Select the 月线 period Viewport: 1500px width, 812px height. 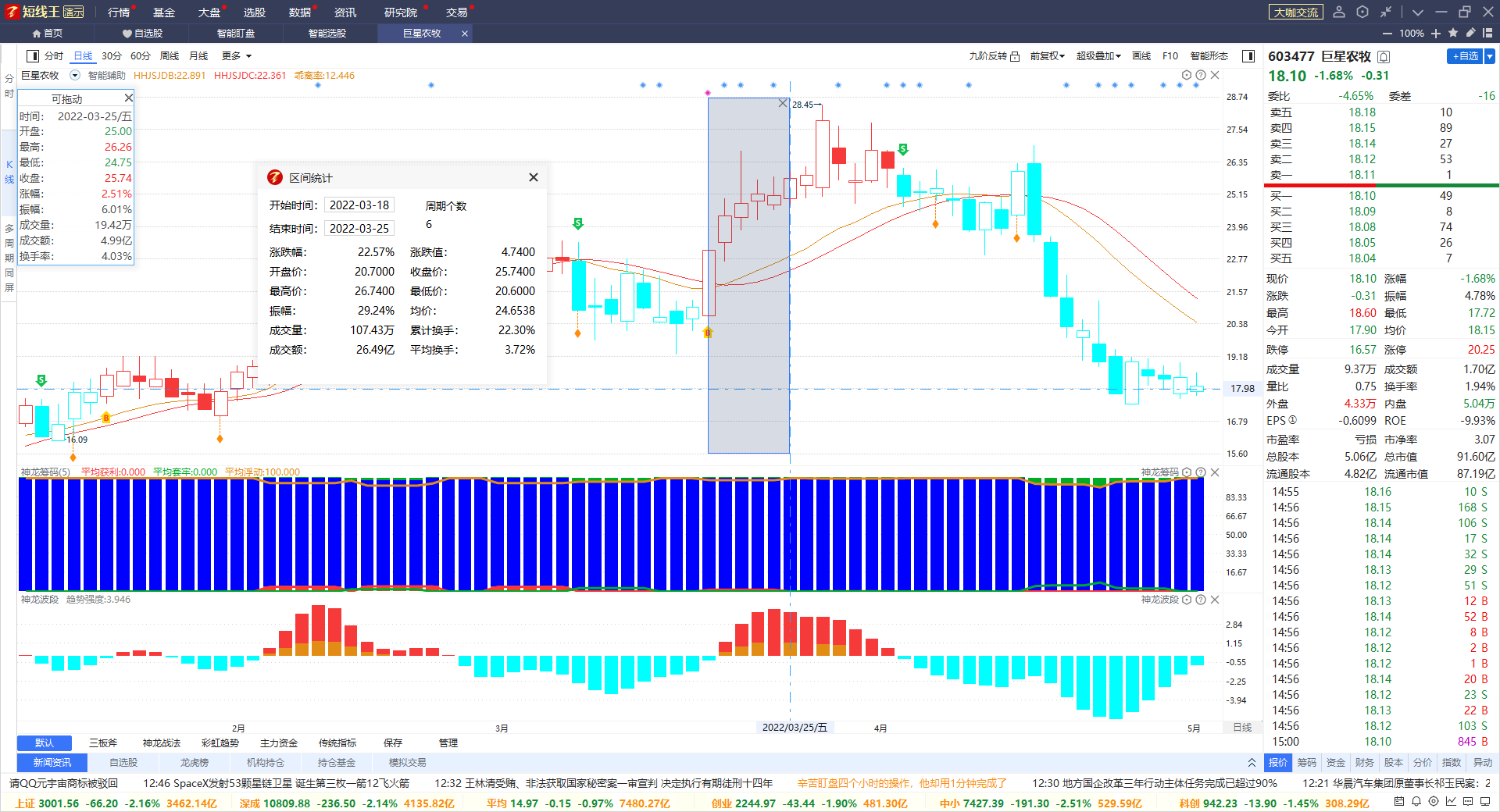[x=199, y=56]
